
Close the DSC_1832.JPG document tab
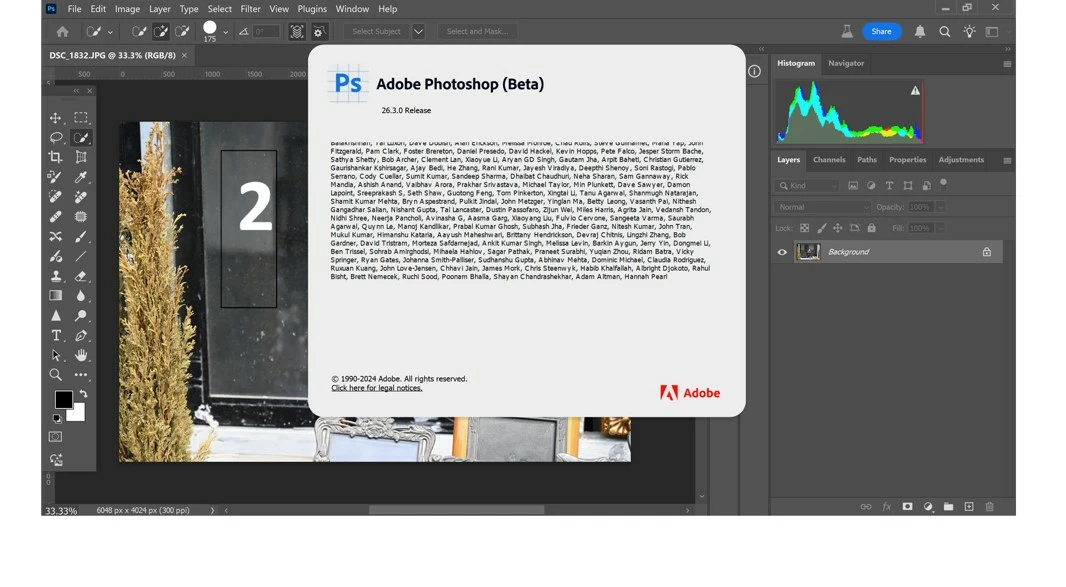click(184, 55)
